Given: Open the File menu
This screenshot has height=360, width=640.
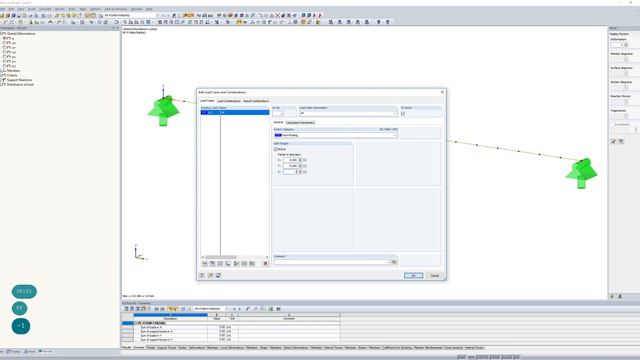Looking at the screenshot, I should (2, 9).
